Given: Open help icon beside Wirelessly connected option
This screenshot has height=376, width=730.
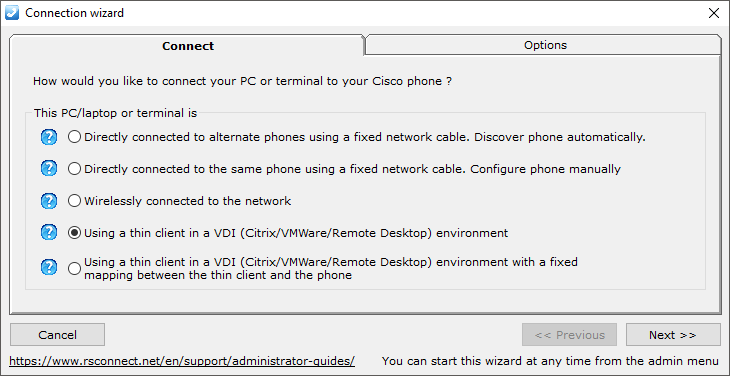Looking at the screenshot, I should click(x=49, y=201).
